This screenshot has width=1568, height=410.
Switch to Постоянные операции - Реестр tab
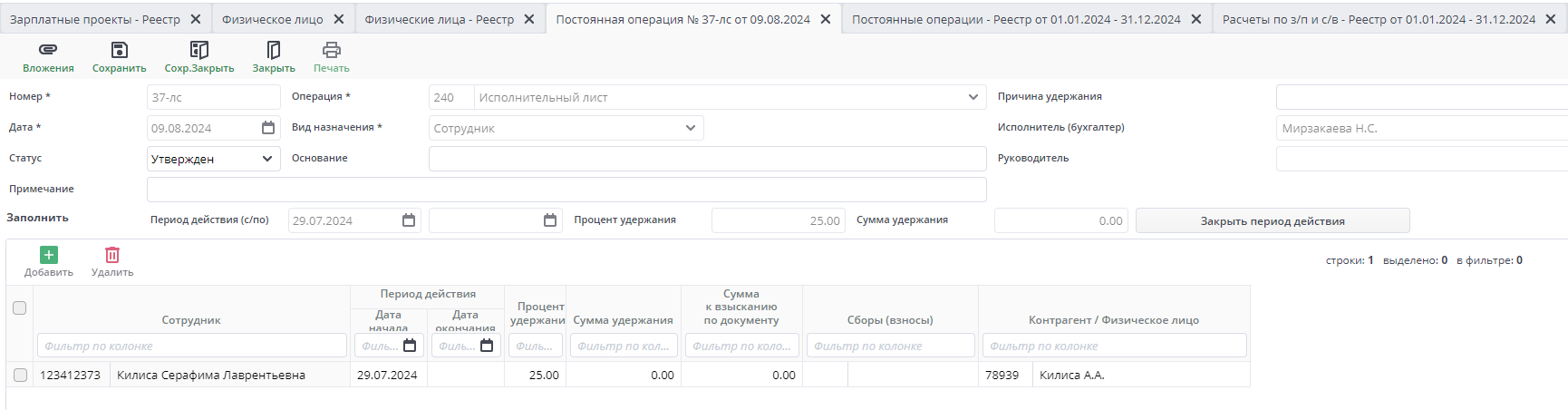pyautogui.click(x=1016, y=19)
